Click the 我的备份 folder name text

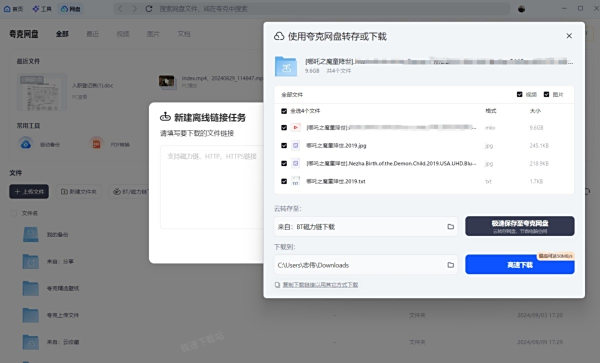(x=57, y=234)
